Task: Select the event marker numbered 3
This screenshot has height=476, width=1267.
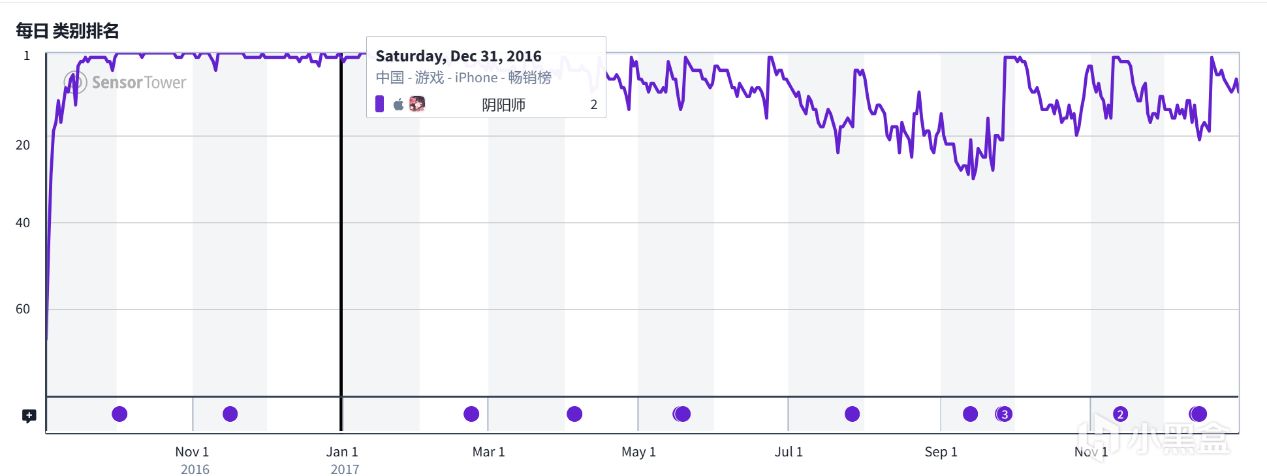Action: [1004, 414]
